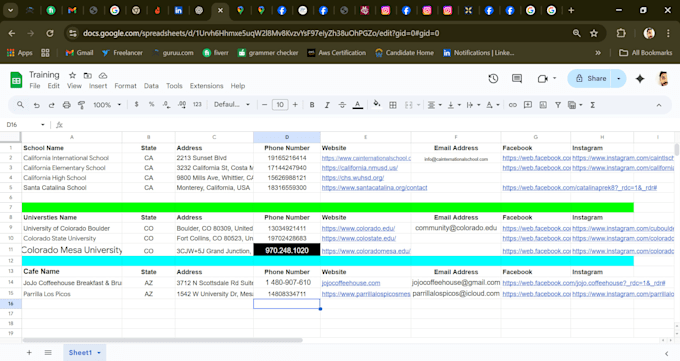The width and height of the screenshot is (680, 361).
Task: Increase decimal places
Action: click(x=182, y=105)
